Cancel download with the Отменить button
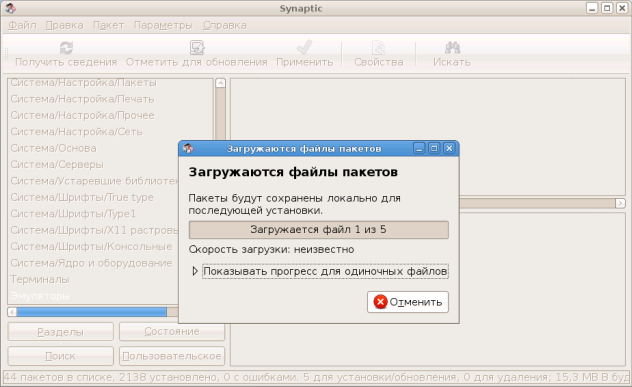The image size is (632, 387). tap(407, 302)
